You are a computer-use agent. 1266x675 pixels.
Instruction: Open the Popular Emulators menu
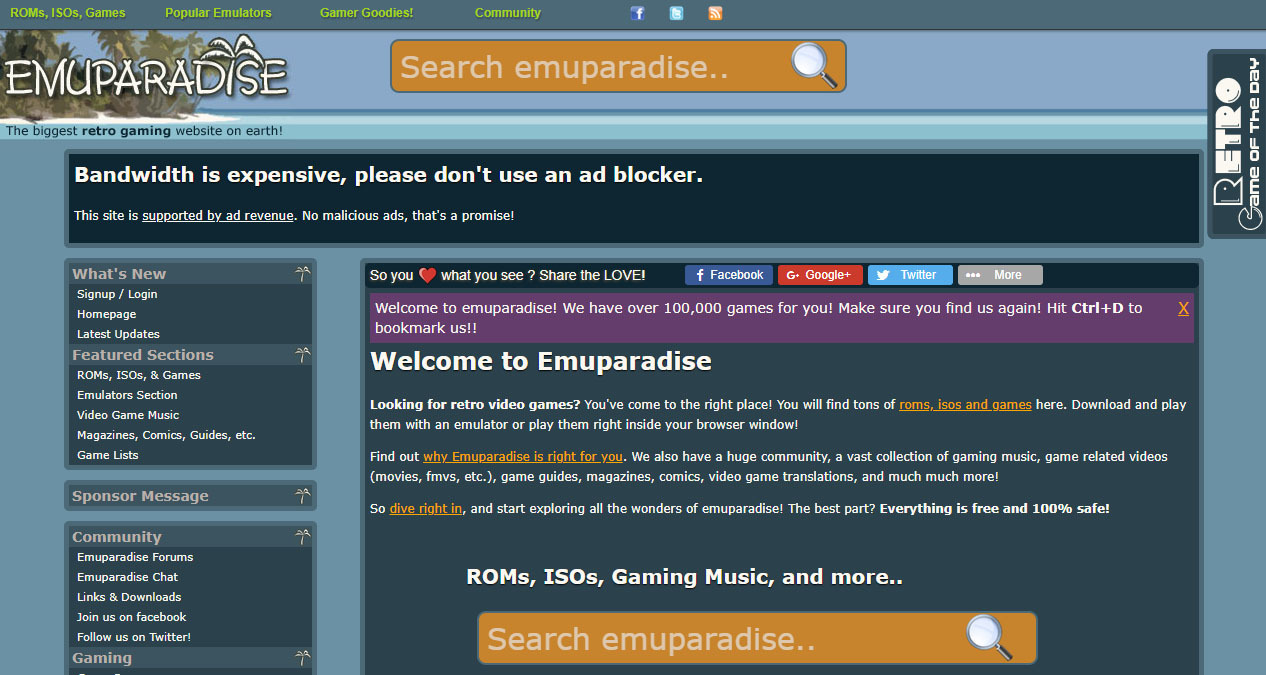pyautogui.click(x=218, y=13)
